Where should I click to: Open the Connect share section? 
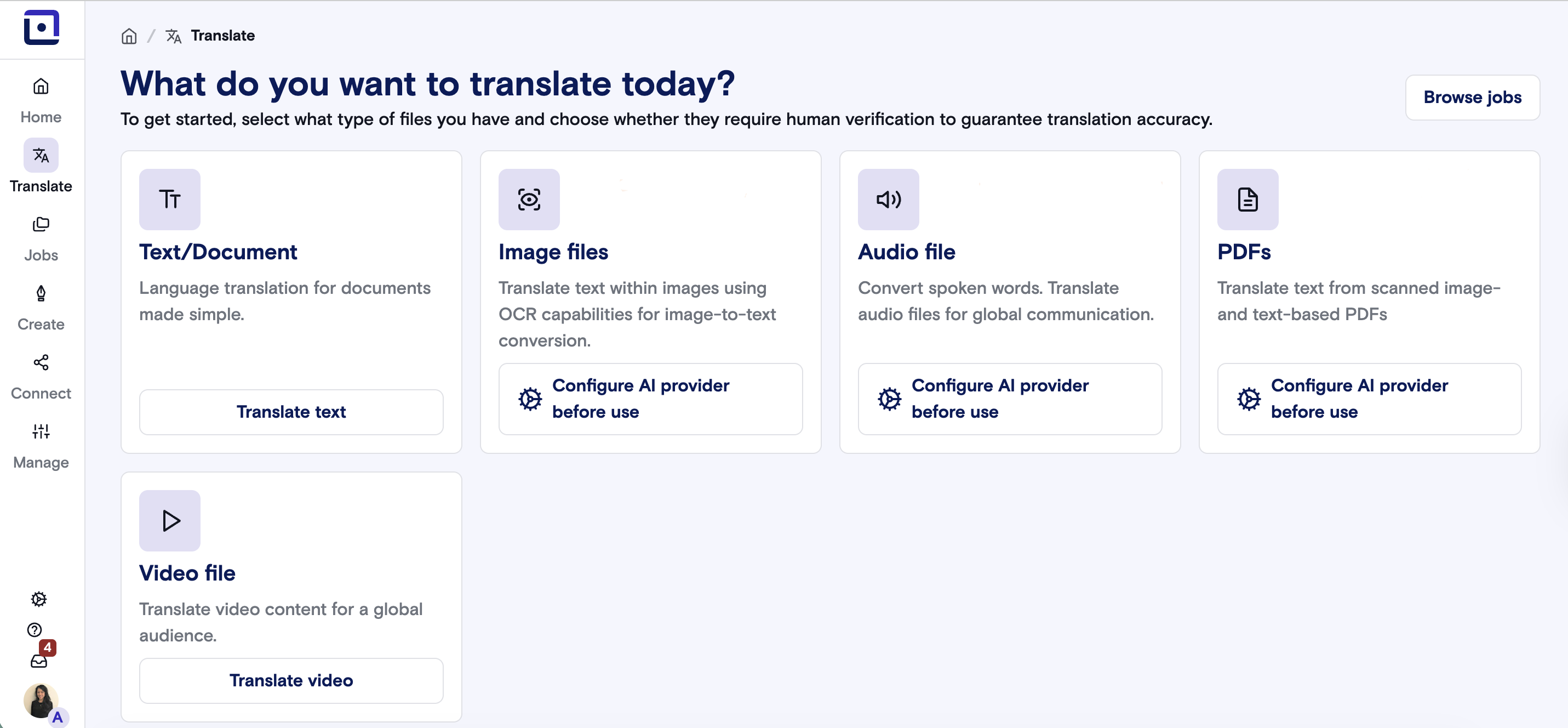click(x=41, y=376)
